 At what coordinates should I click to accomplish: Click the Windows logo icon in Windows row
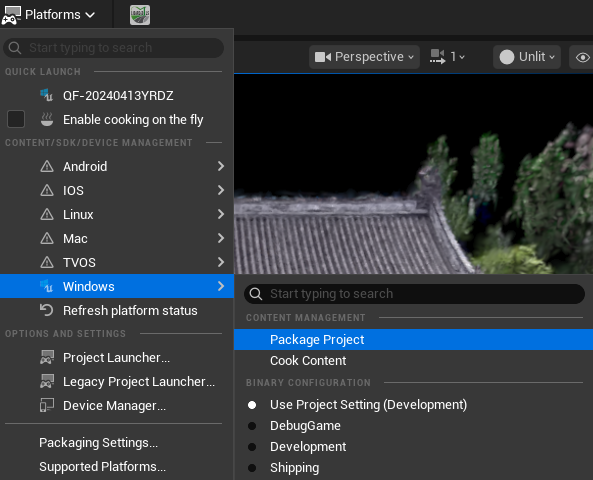pos(47,286)
